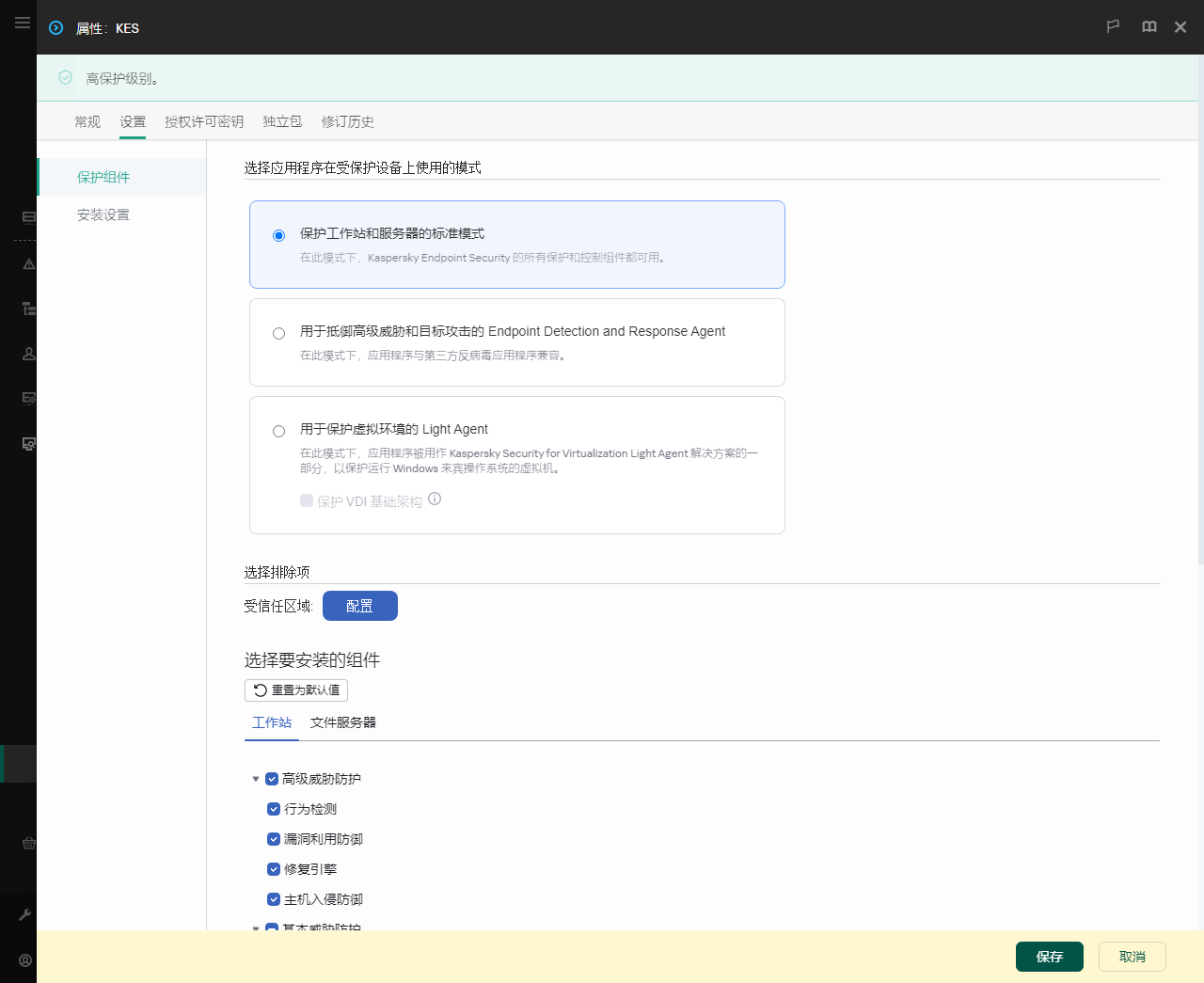Select the Endpoint Detection and Response Agent mode
This screenshot has width=1204, height=983.
pos(278,333)
